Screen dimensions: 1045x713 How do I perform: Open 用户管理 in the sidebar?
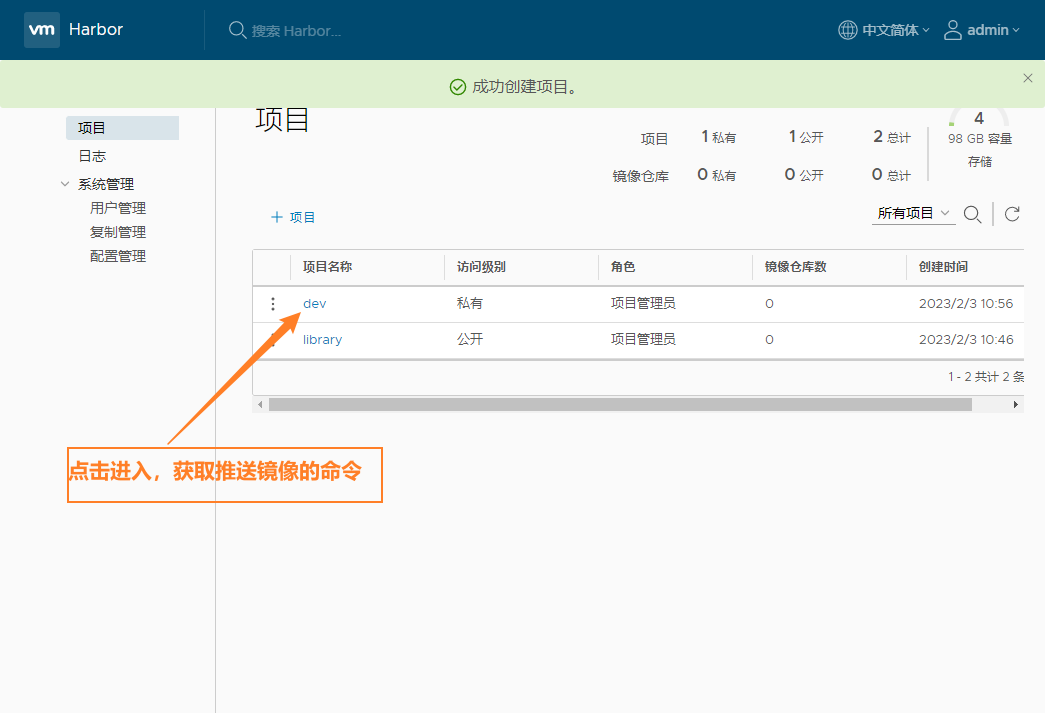(x=118, y=208)
